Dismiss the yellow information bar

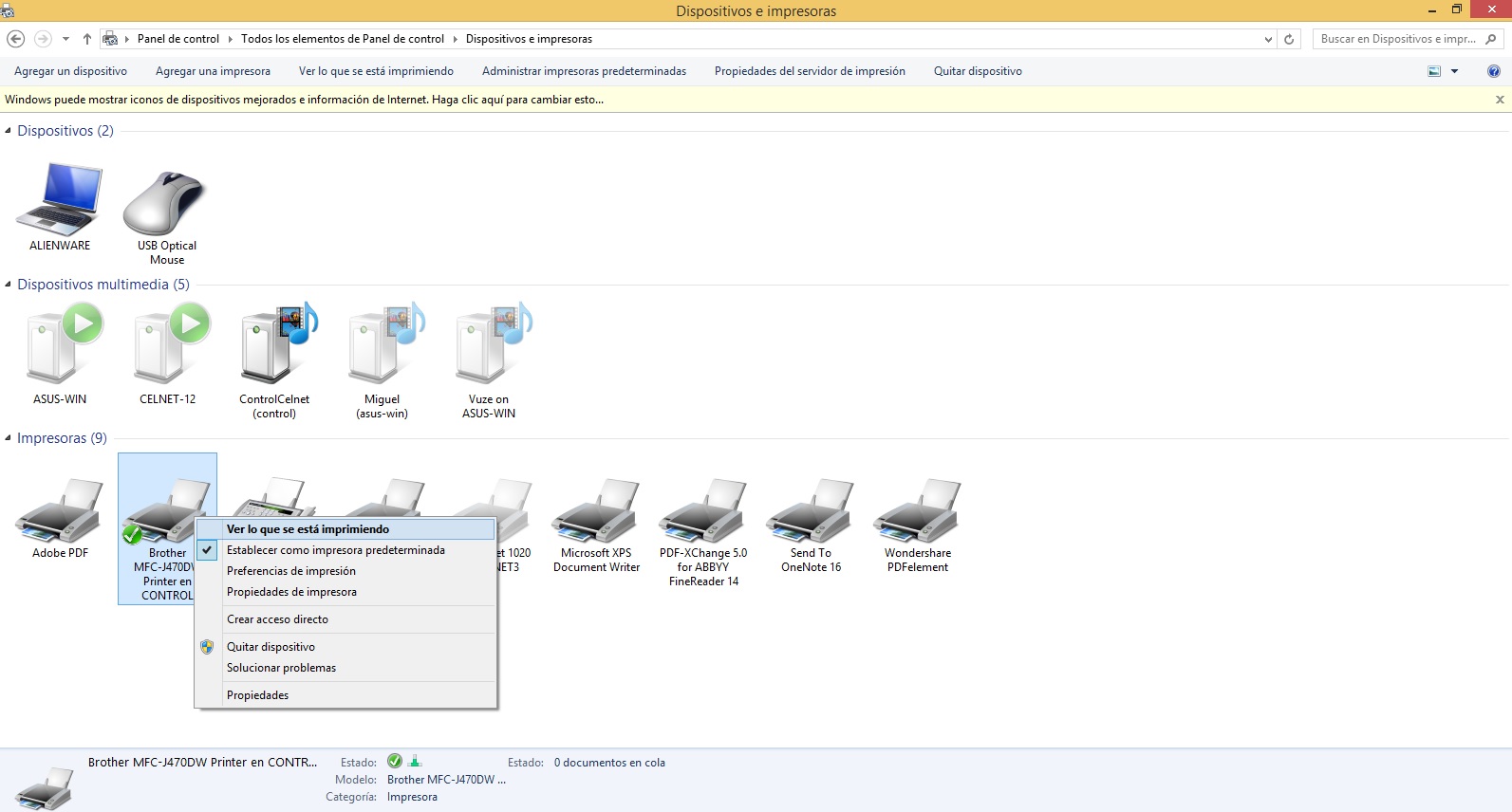[1500, 100]
